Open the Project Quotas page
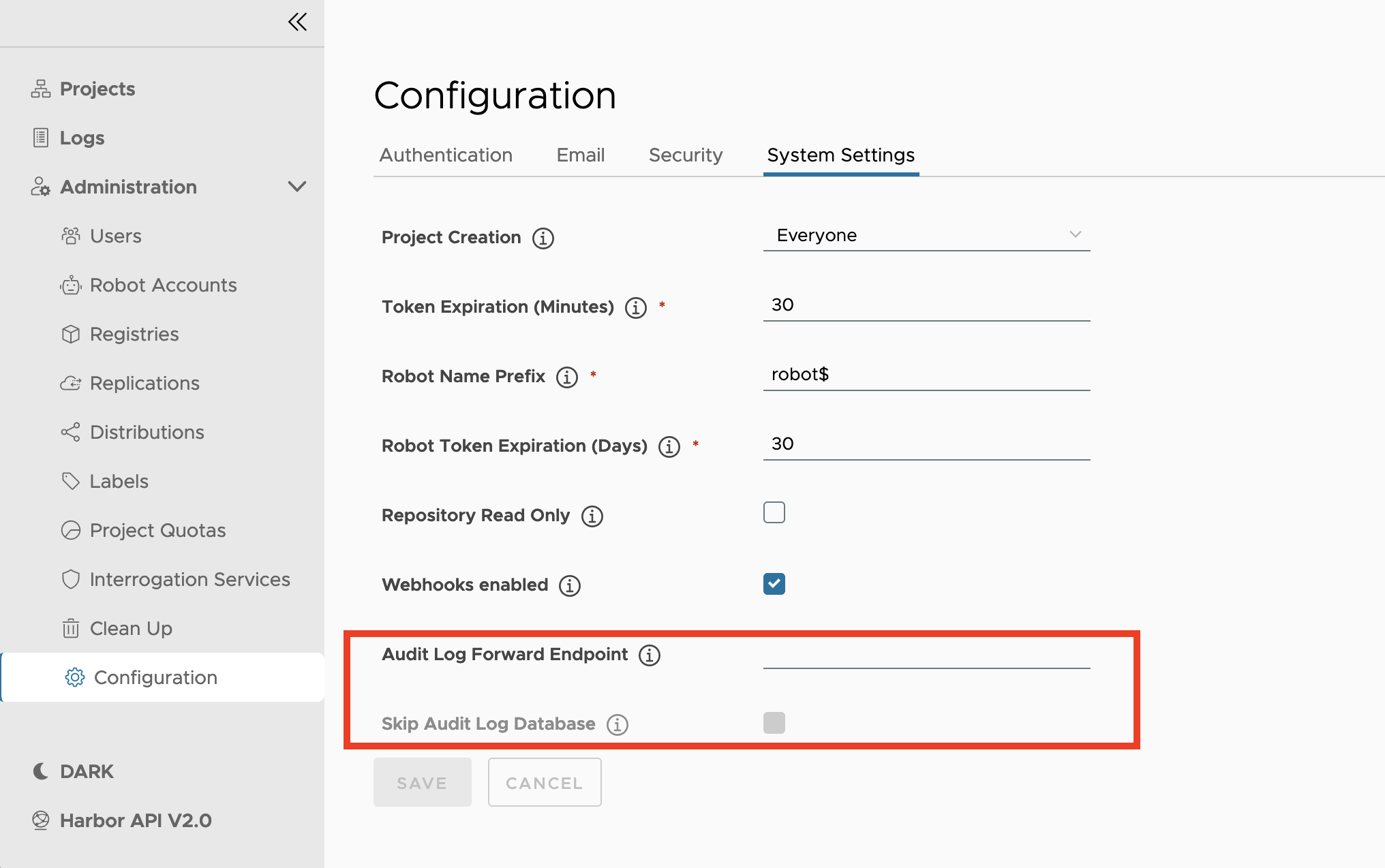Viewport: 1385px width, 868px height. click(158, 530)
